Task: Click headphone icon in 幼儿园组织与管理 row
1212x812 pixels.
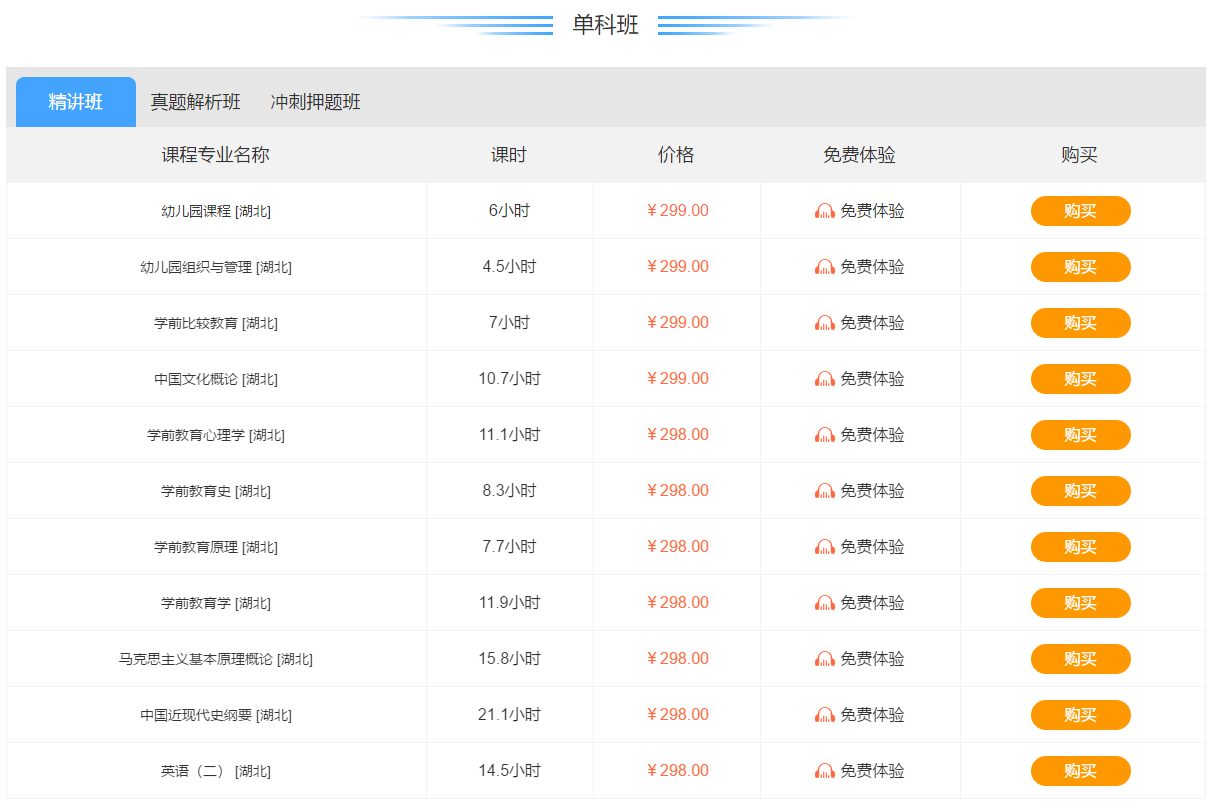Action: 825,267
